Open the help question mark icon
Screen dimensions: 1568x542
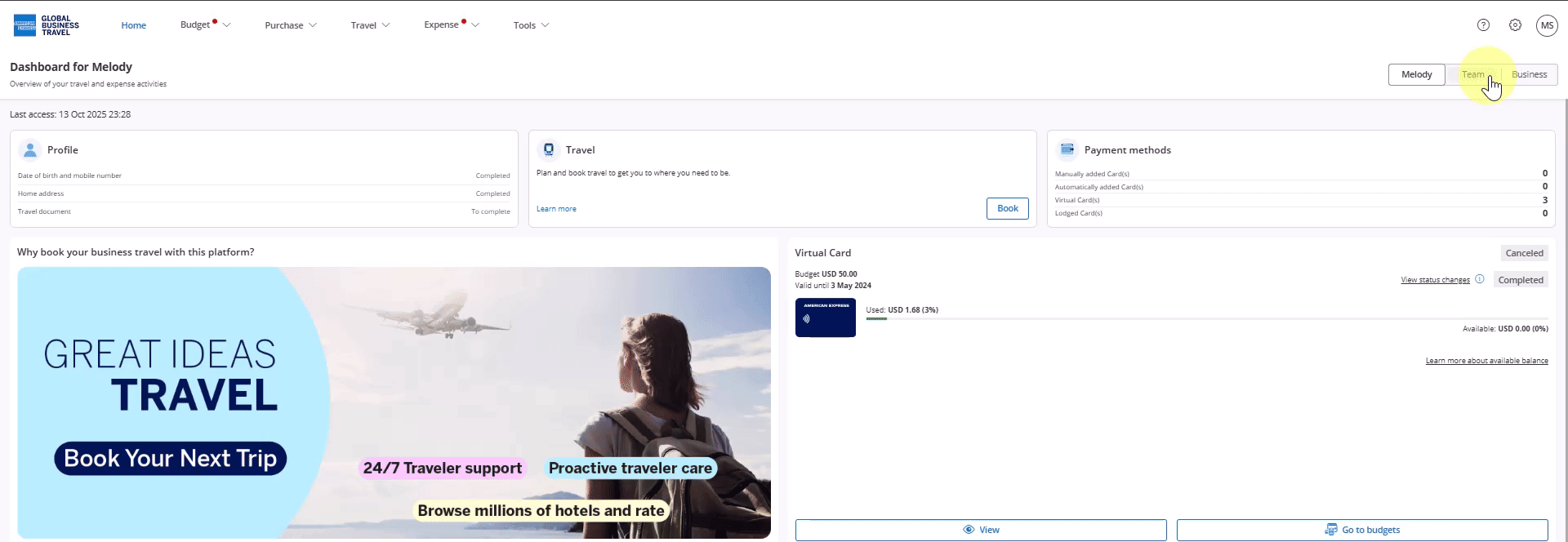point(1483,25)
